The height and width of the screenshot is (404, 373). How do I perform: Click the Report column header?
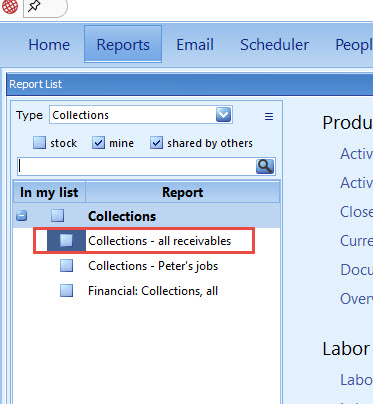point(182,192)
